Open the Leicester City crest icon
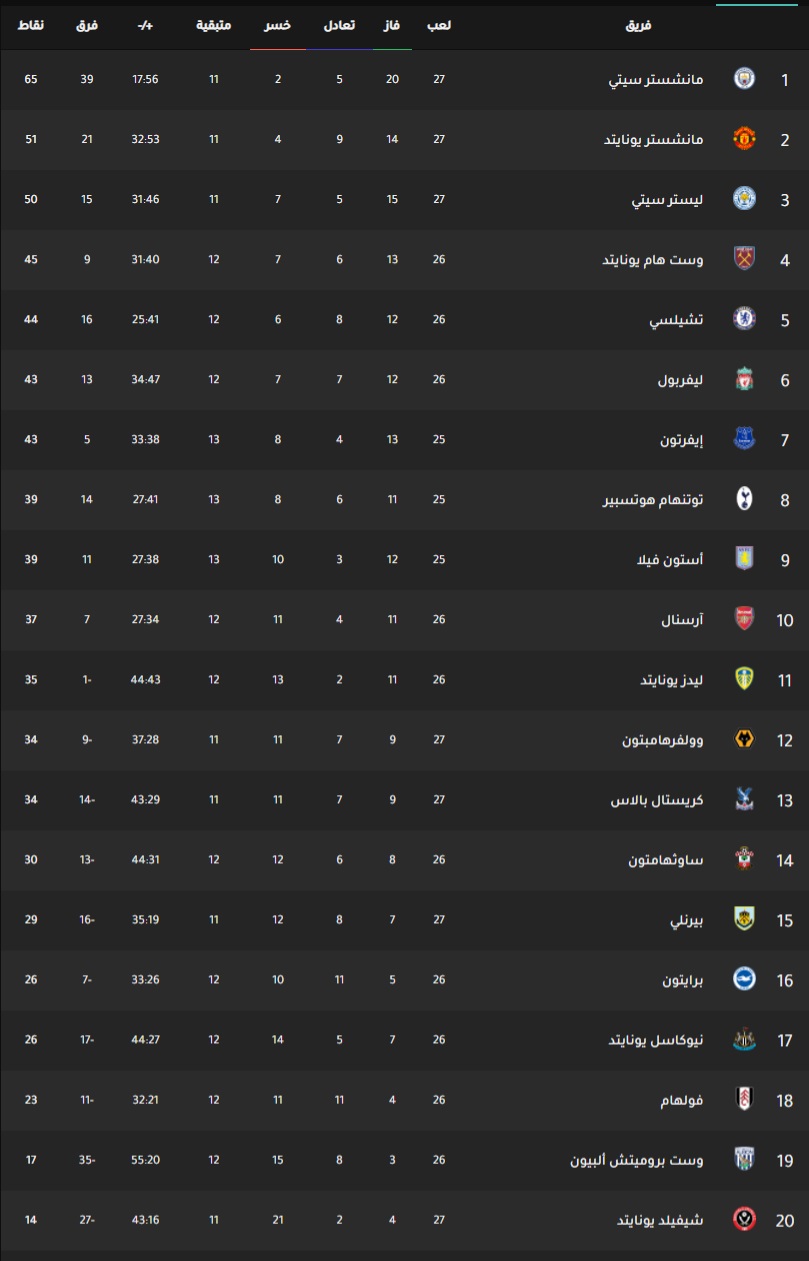Image resolution: width=809 pixels, height=1261 pixels. (x=744, y=199)
